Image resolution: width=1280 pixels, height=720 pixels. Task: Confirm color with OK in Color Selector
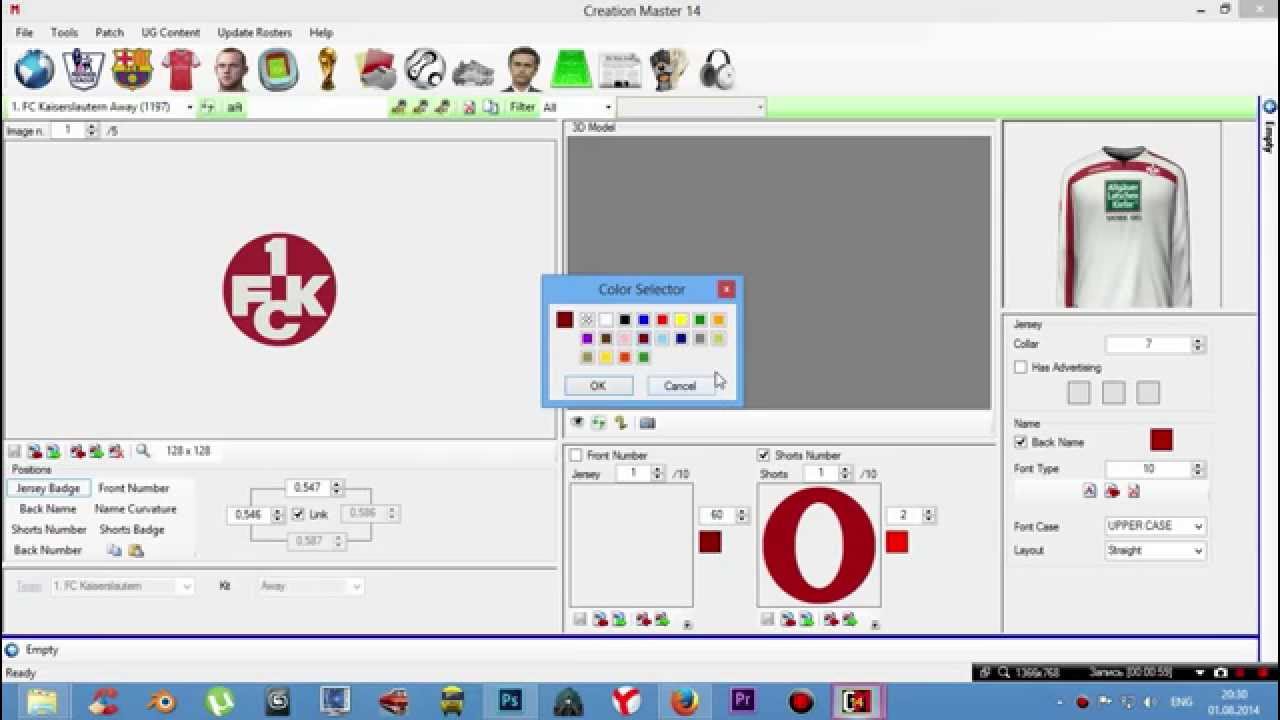pyautogui.click(x=598, y=386)
